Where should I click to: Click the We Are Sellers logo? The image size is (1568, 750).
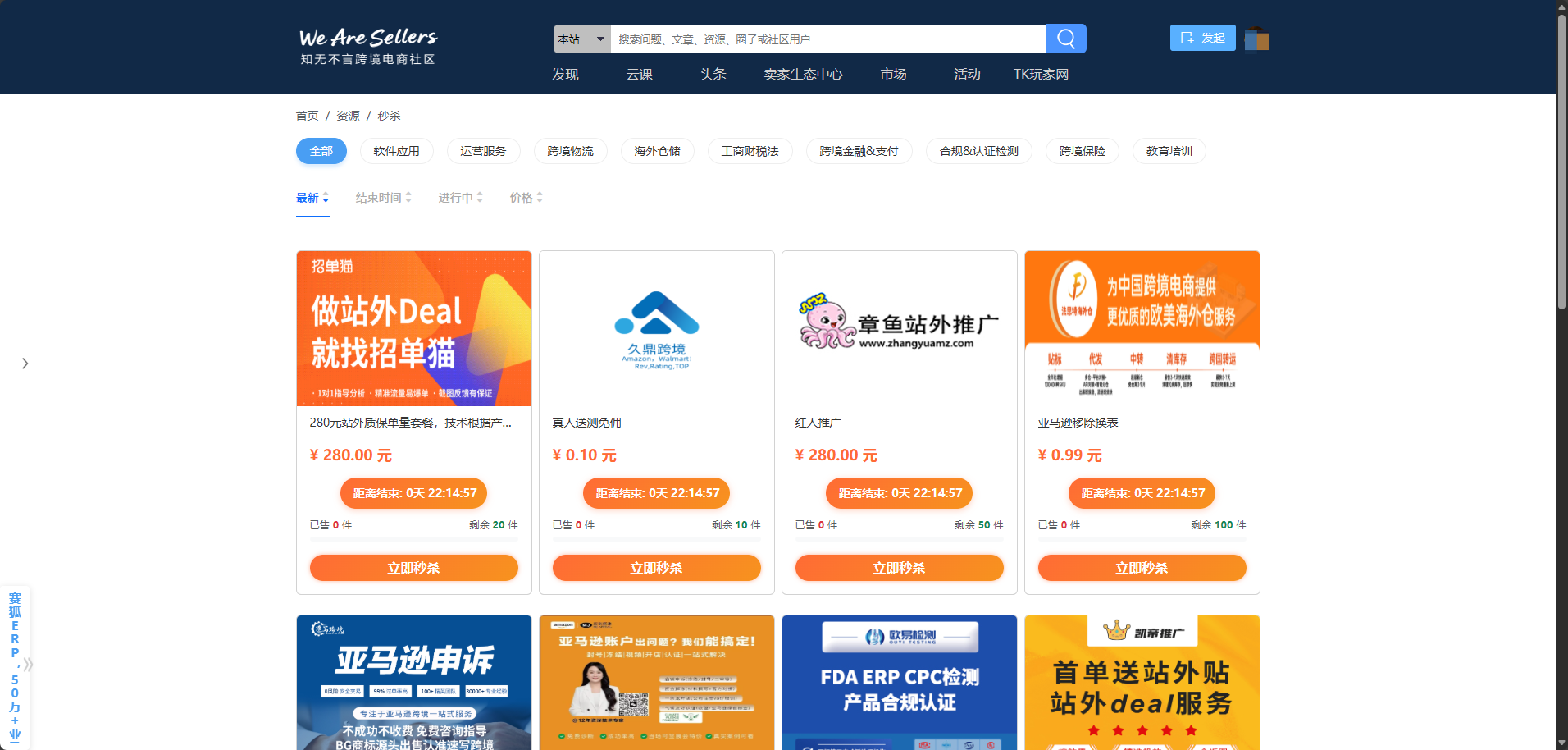(367, 46)
